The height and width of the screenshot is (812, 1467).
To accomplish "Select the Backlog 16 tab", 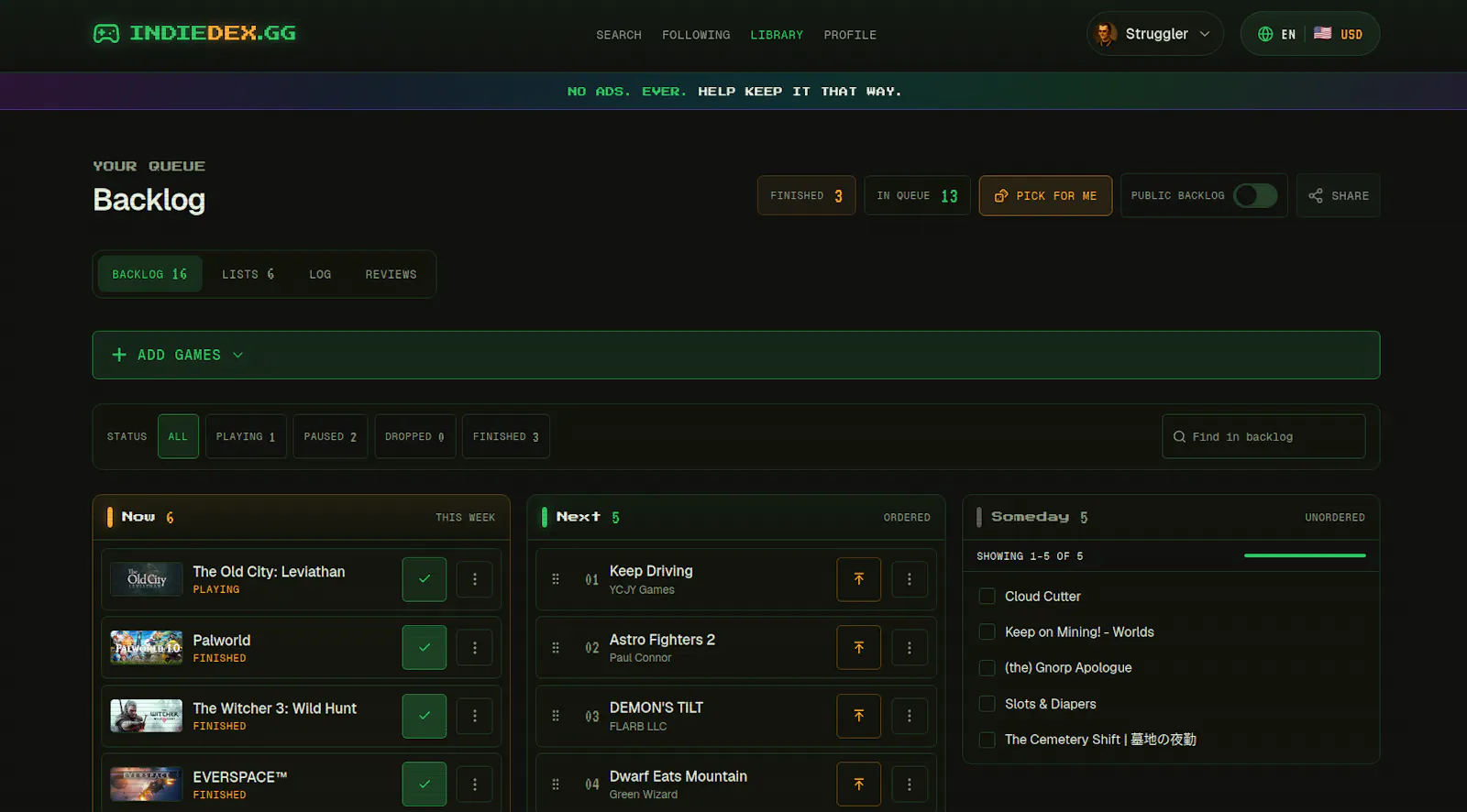I will click(x=149, y=274).
